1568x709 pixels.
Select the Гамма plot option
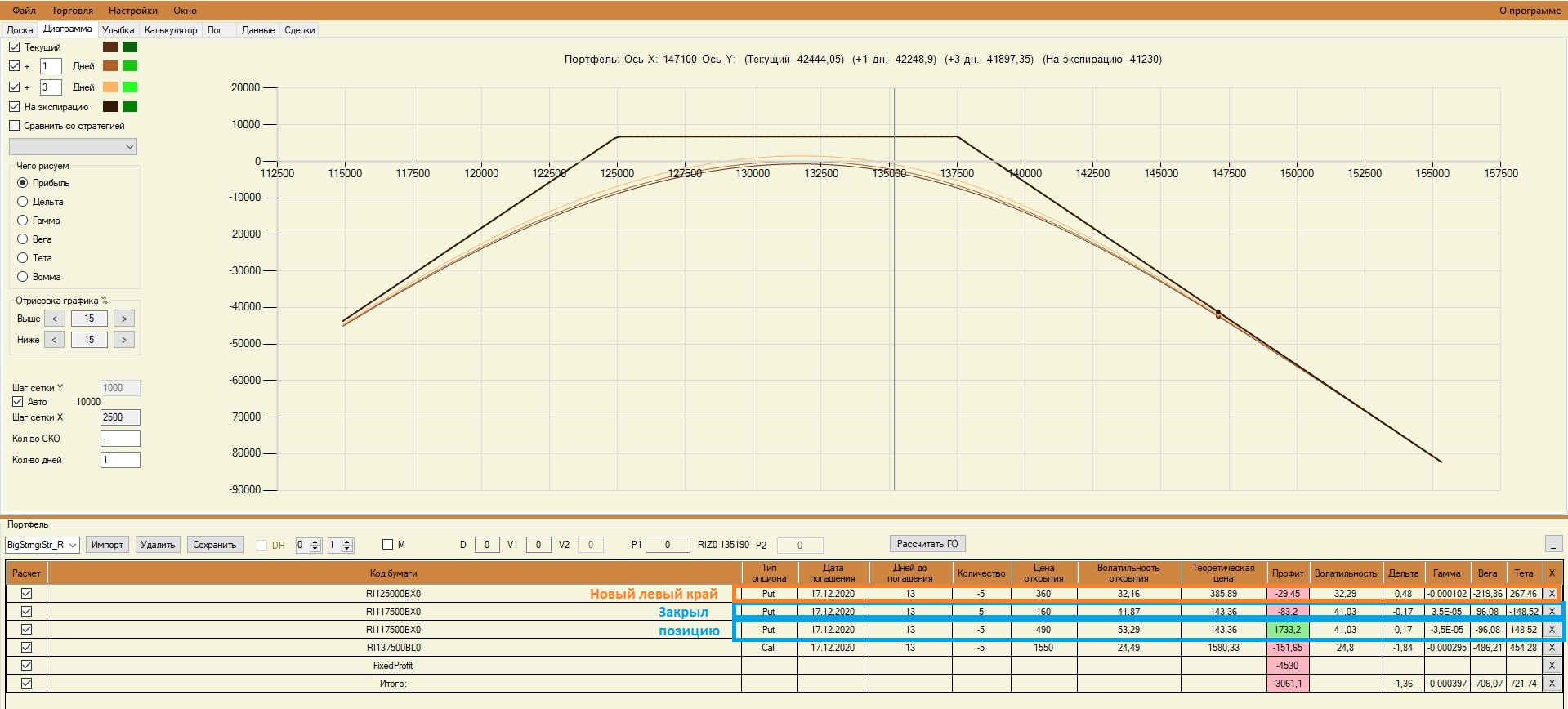23,221
